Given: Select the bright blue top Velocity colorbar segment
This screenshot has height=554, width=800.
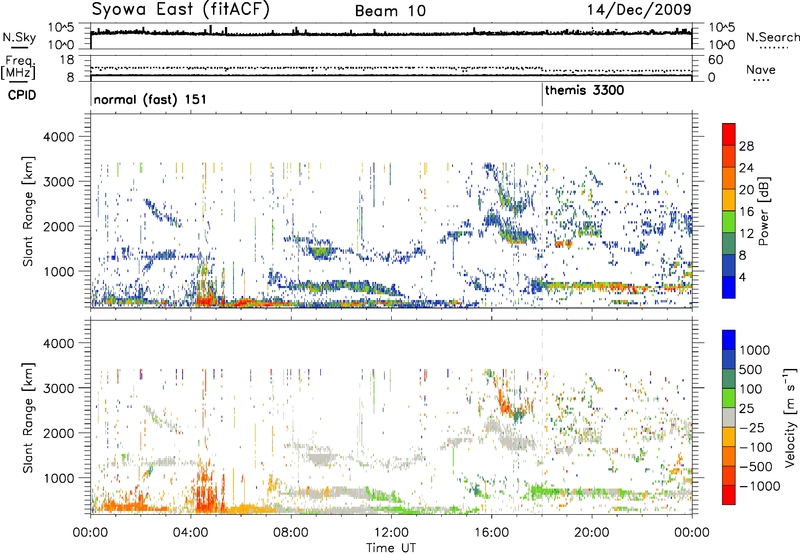Looking at the screenshot, I should click(x=729, y=340).
